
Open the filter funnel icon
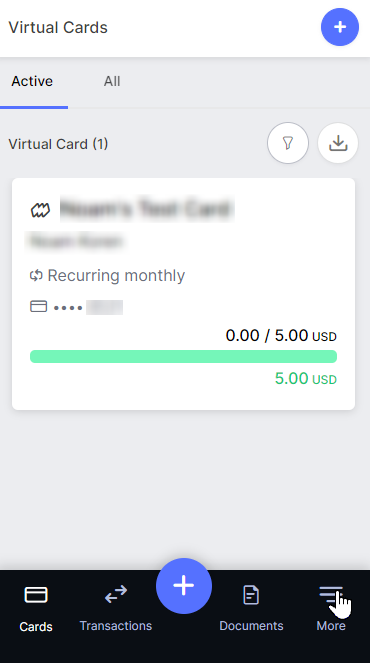pos(288,143)
